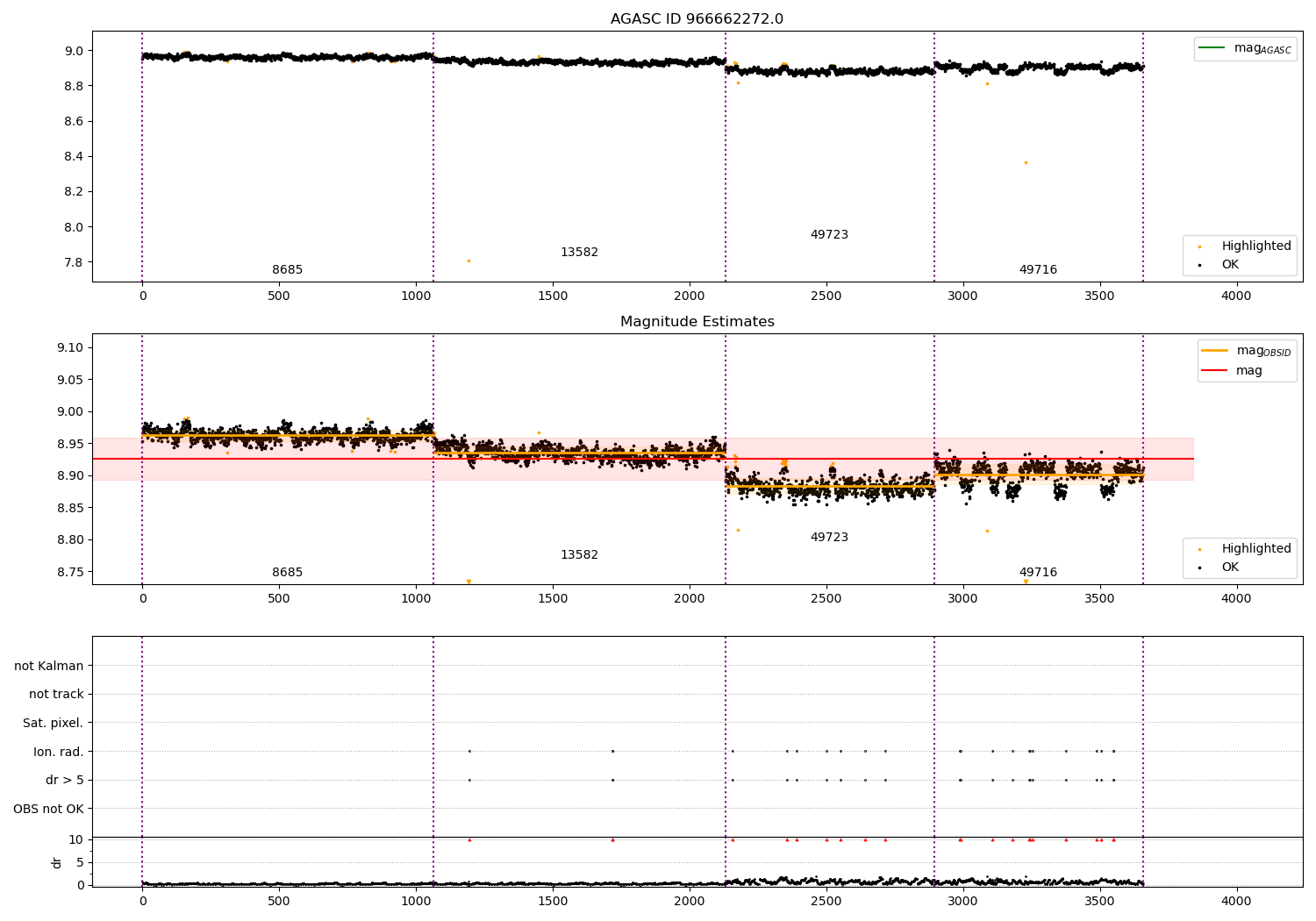Click obsid label 49716 in the Magnitude Estimates plot
1316x921 pixels.
coord(1038,572)
